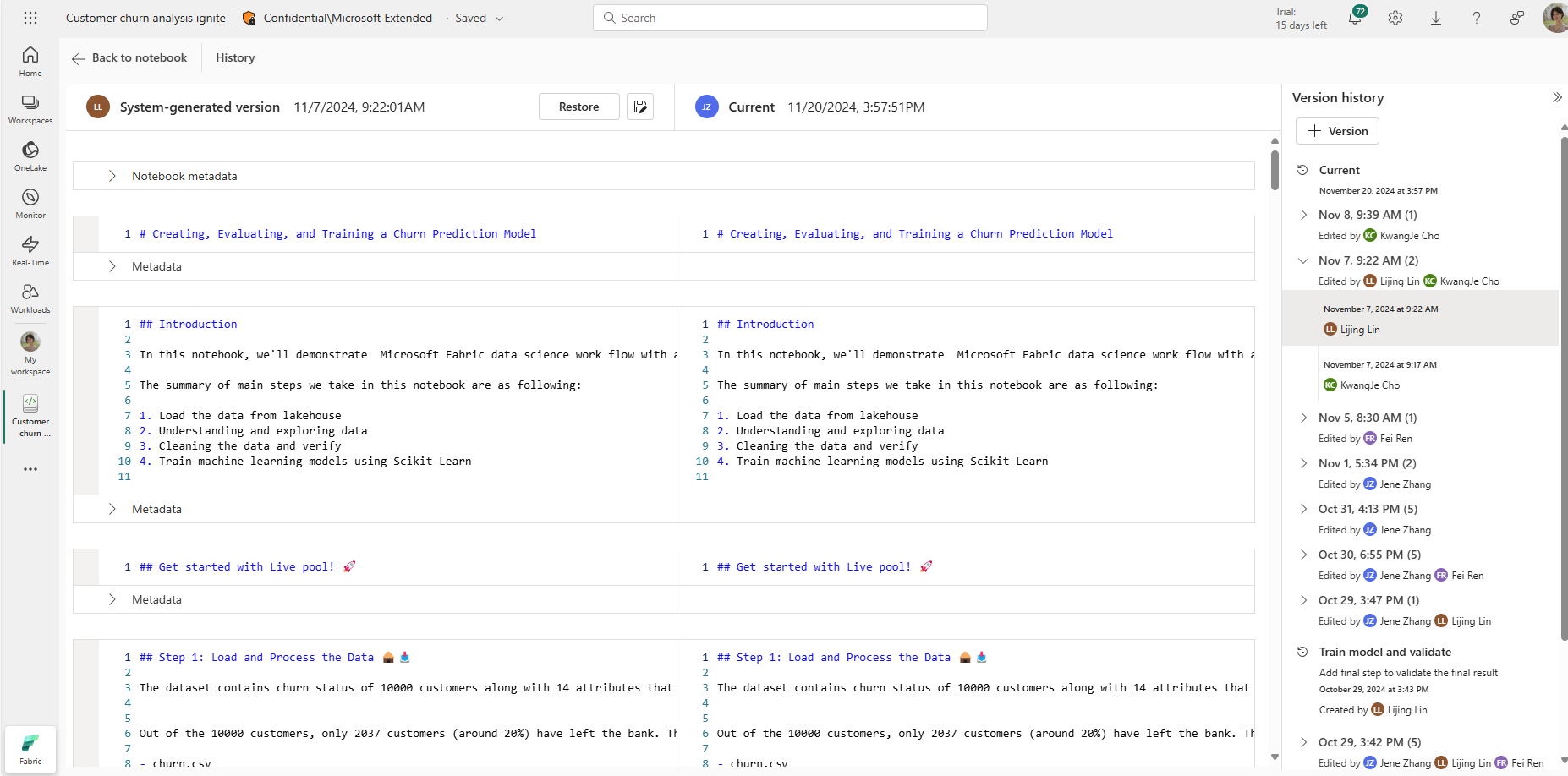Screen dimensions: 1568x776
Task: Expand the Nov 8, 9:39 AM version group
Action: (x=1303, y=215)
